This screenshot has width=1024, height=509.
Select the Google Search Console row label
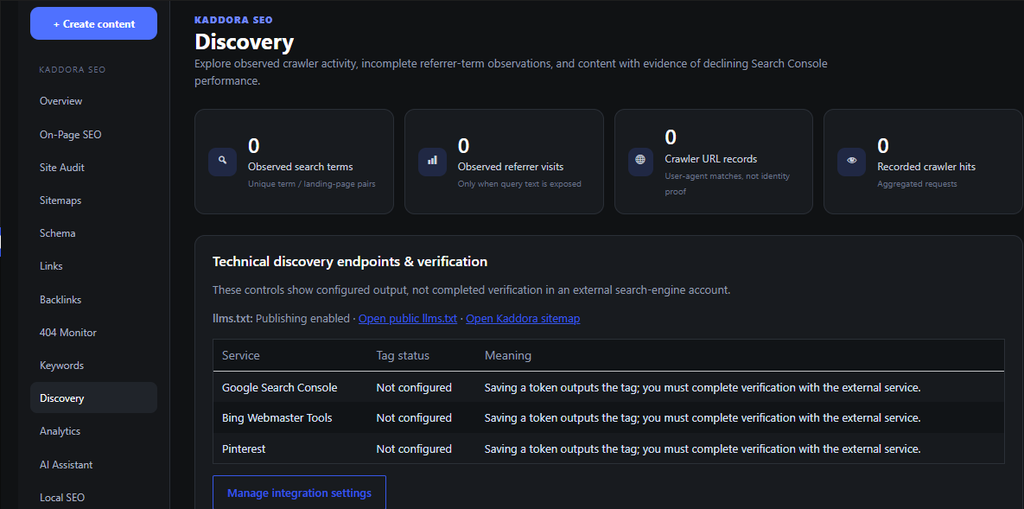click(280, 387)
